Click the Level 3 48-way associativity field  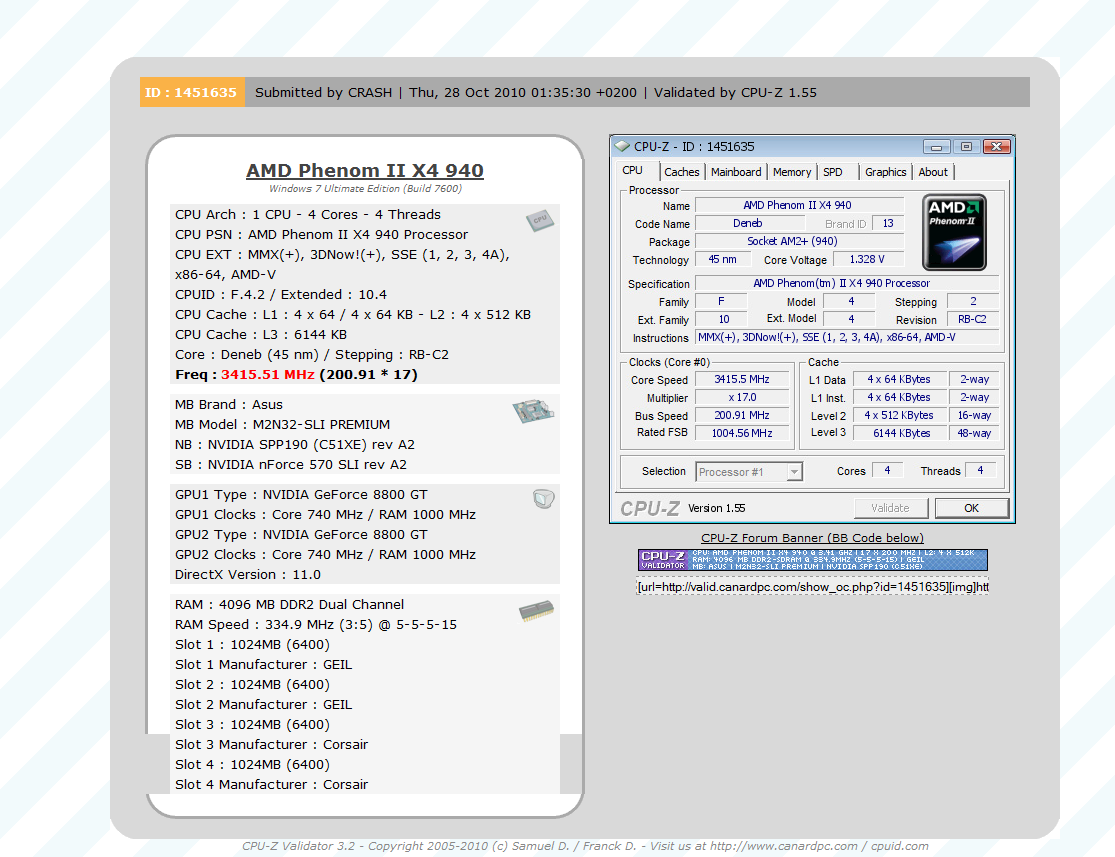coord(973,433)
